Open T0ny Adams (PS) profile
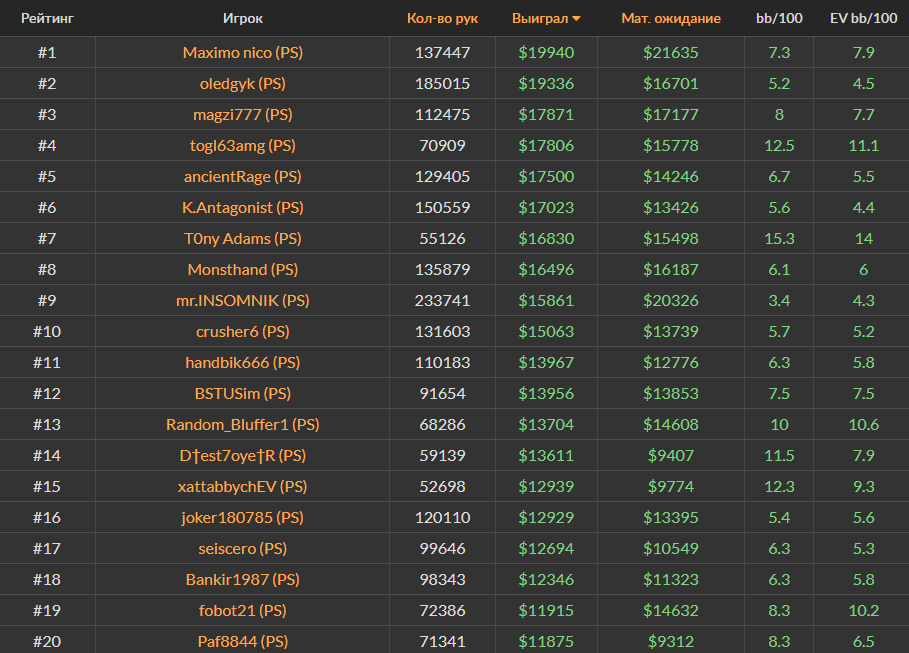Viewport: 909px width, 653px height. coord(243,238)
